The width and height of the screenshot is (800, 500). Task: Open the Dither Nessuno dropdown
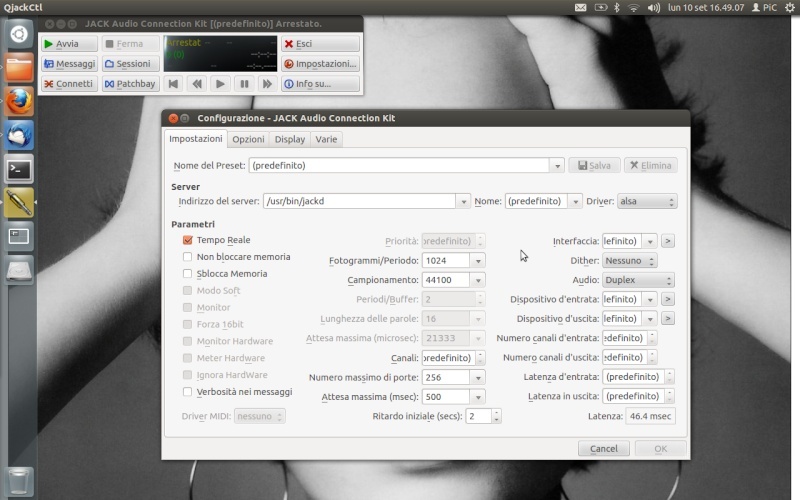630,261
